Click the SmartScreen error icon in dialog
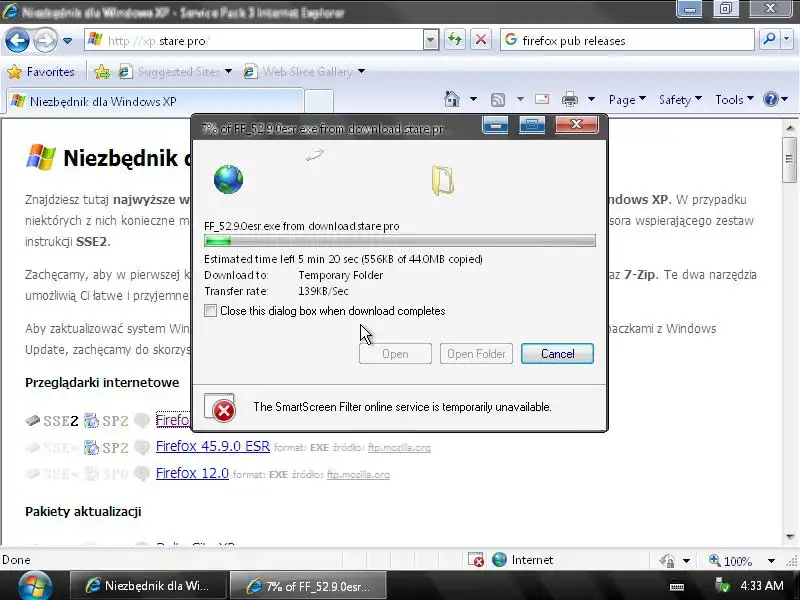Viewport: 800px width, 600px height. (x=220, y=408)
